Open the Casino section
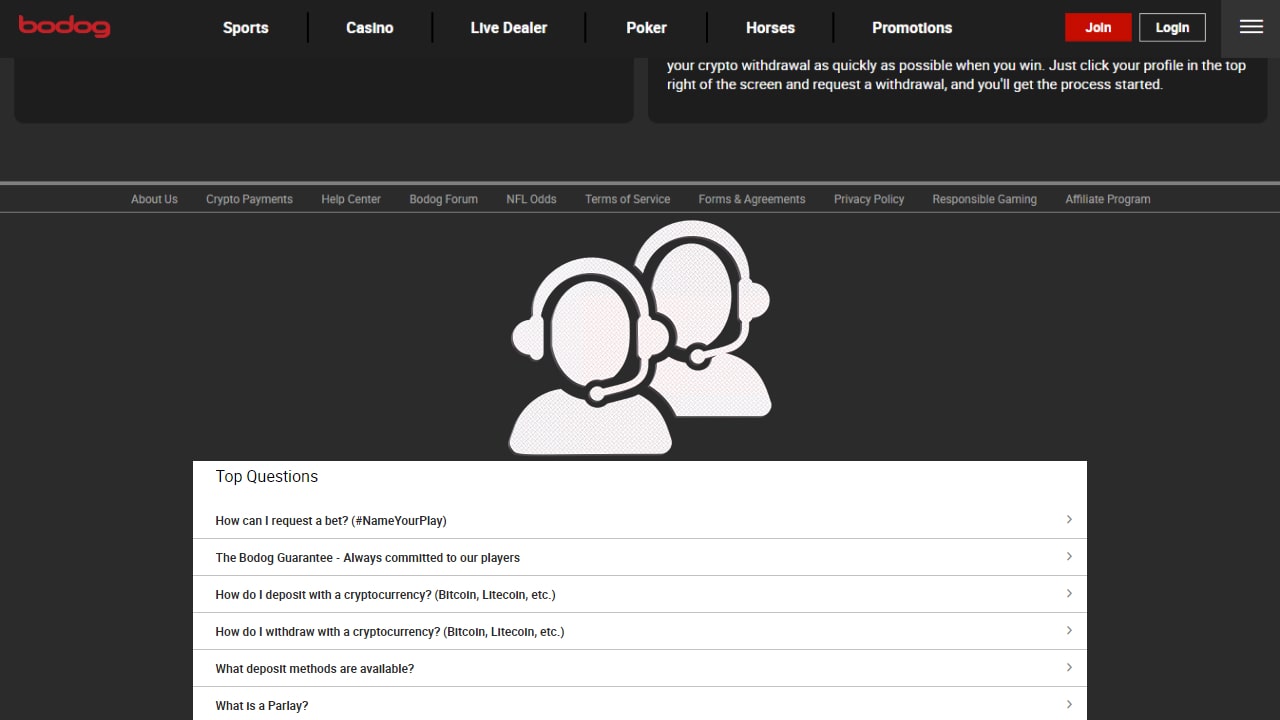 pyautogui.click(x=370, y=28)
